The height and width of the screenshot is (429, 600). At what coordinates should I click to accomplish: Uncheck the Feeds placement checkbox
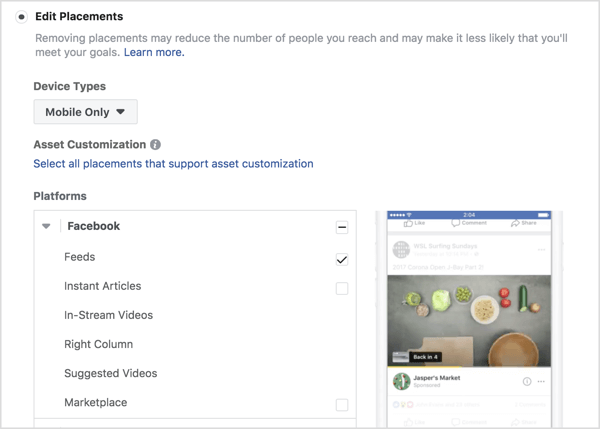tap(342, 259)
